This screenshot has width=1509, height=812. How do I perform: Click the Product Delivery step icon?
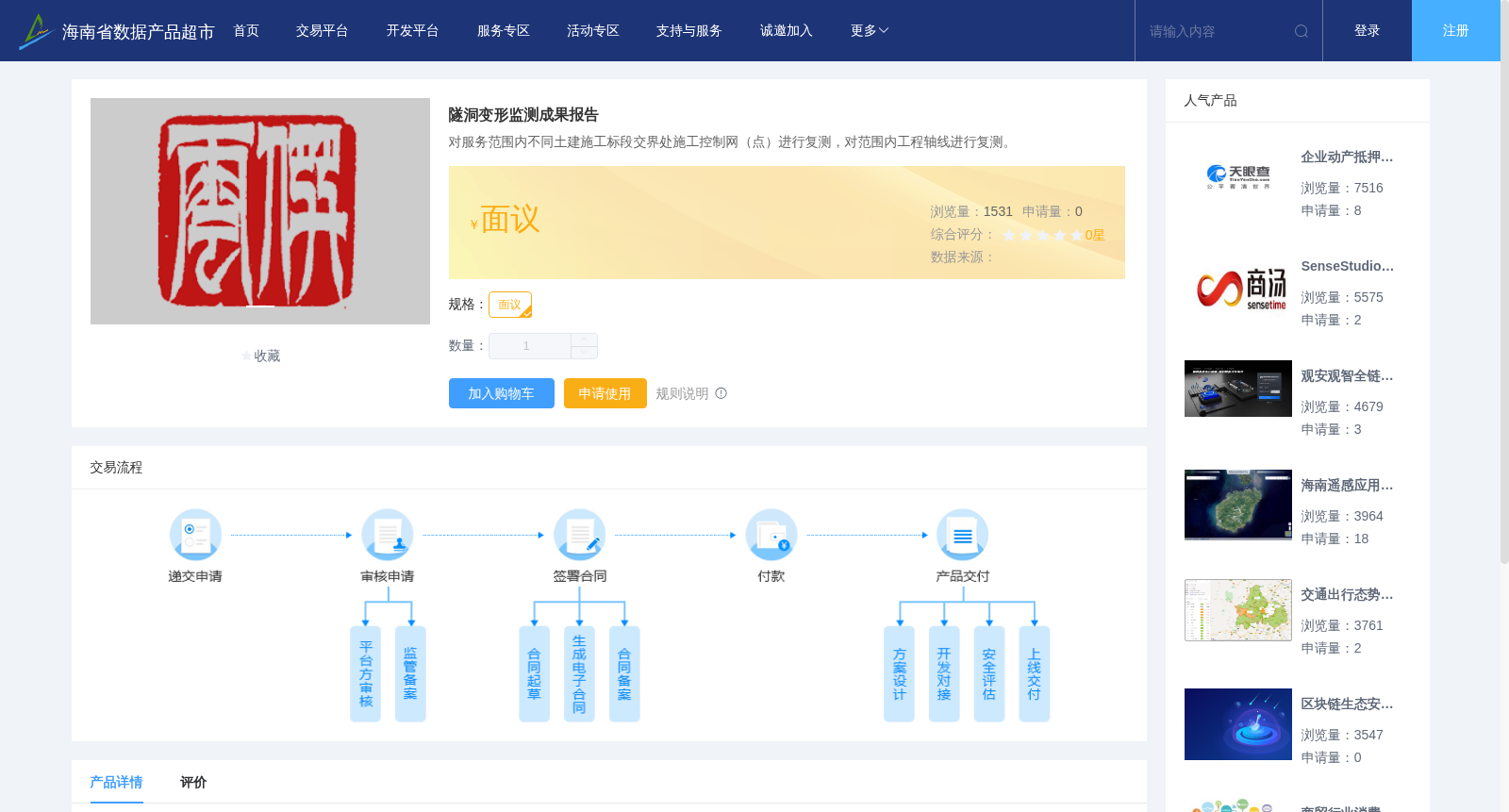tap(963, 535)
